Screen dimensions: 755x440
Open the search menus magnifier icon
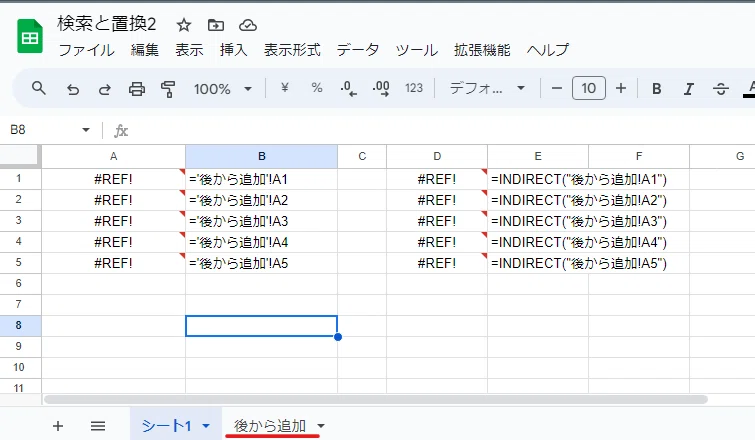pos(39,89)
